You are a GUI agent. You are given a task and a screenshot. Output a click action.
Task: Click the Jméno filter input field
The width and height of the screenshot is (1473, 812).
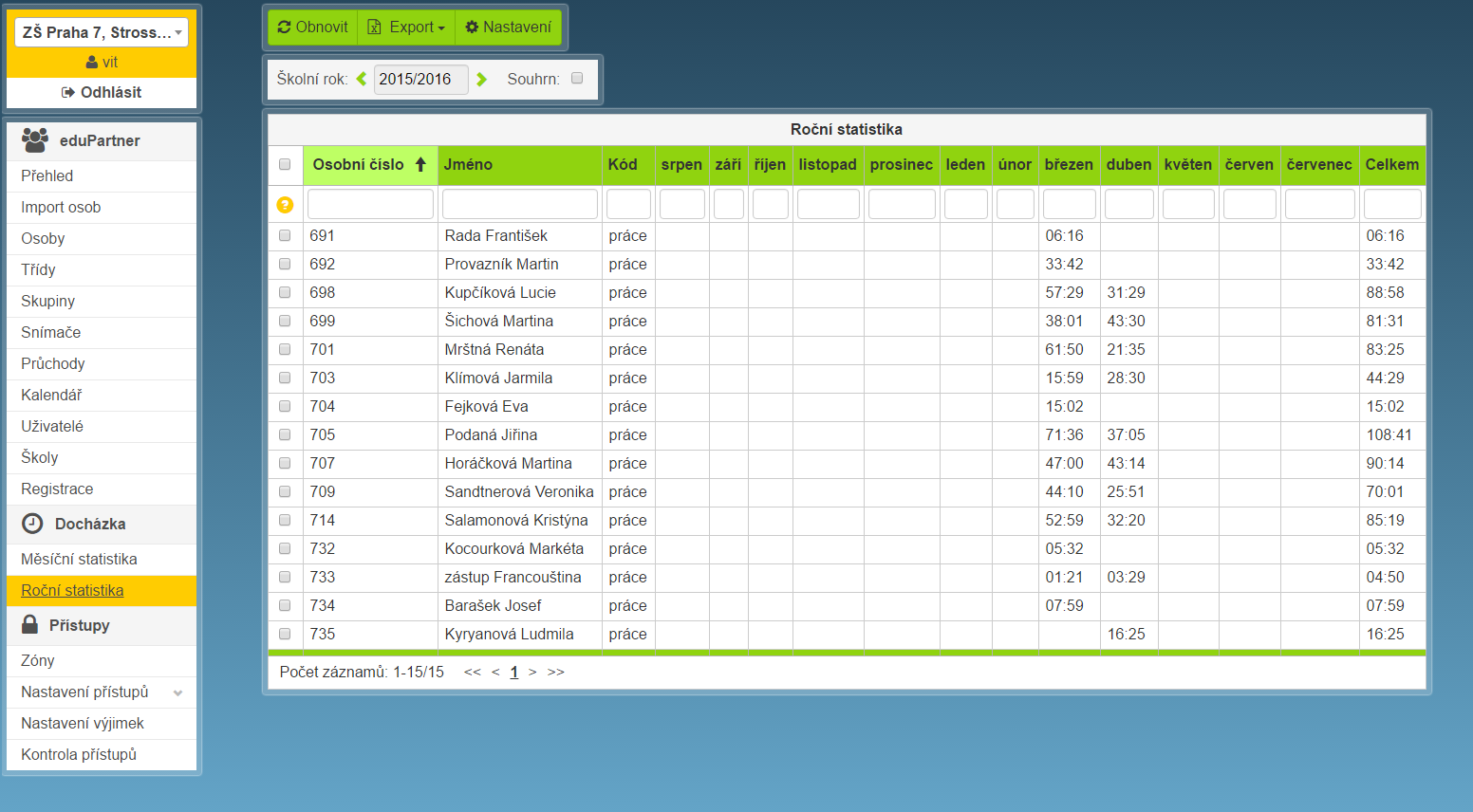click(x=519, y=205)
